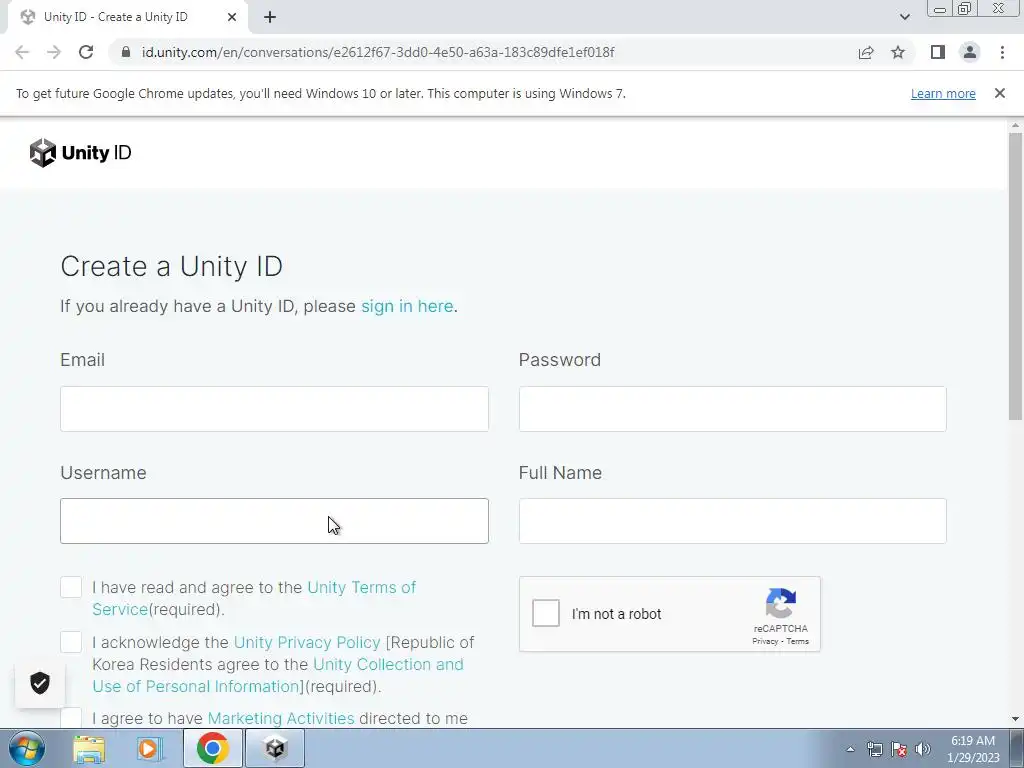
Task: Show hidden system tray icons
Action: tap(850, 749)
